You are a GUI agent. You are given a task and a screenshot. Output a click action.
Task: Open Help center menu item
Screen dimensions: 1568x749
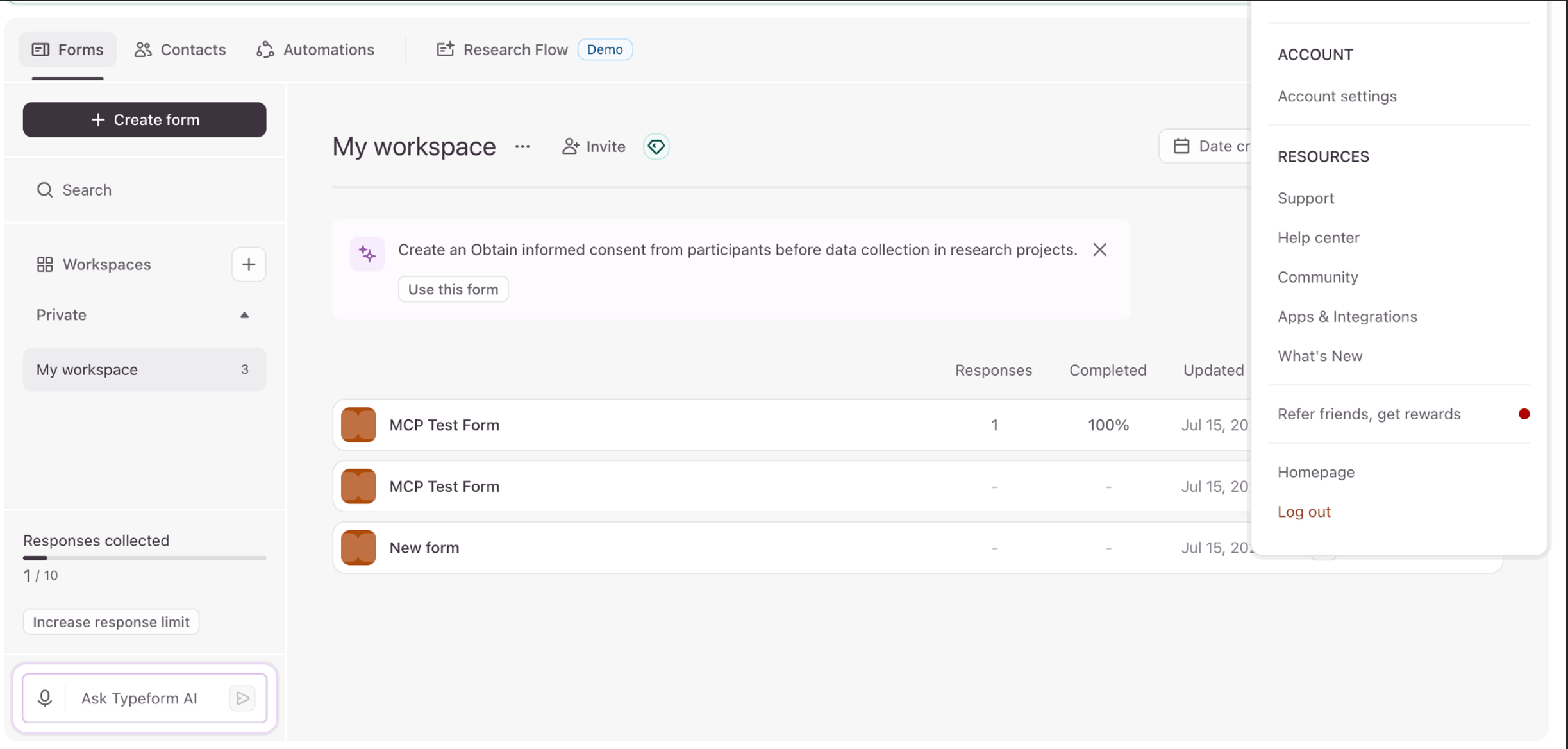click(x=1318, y=238)
